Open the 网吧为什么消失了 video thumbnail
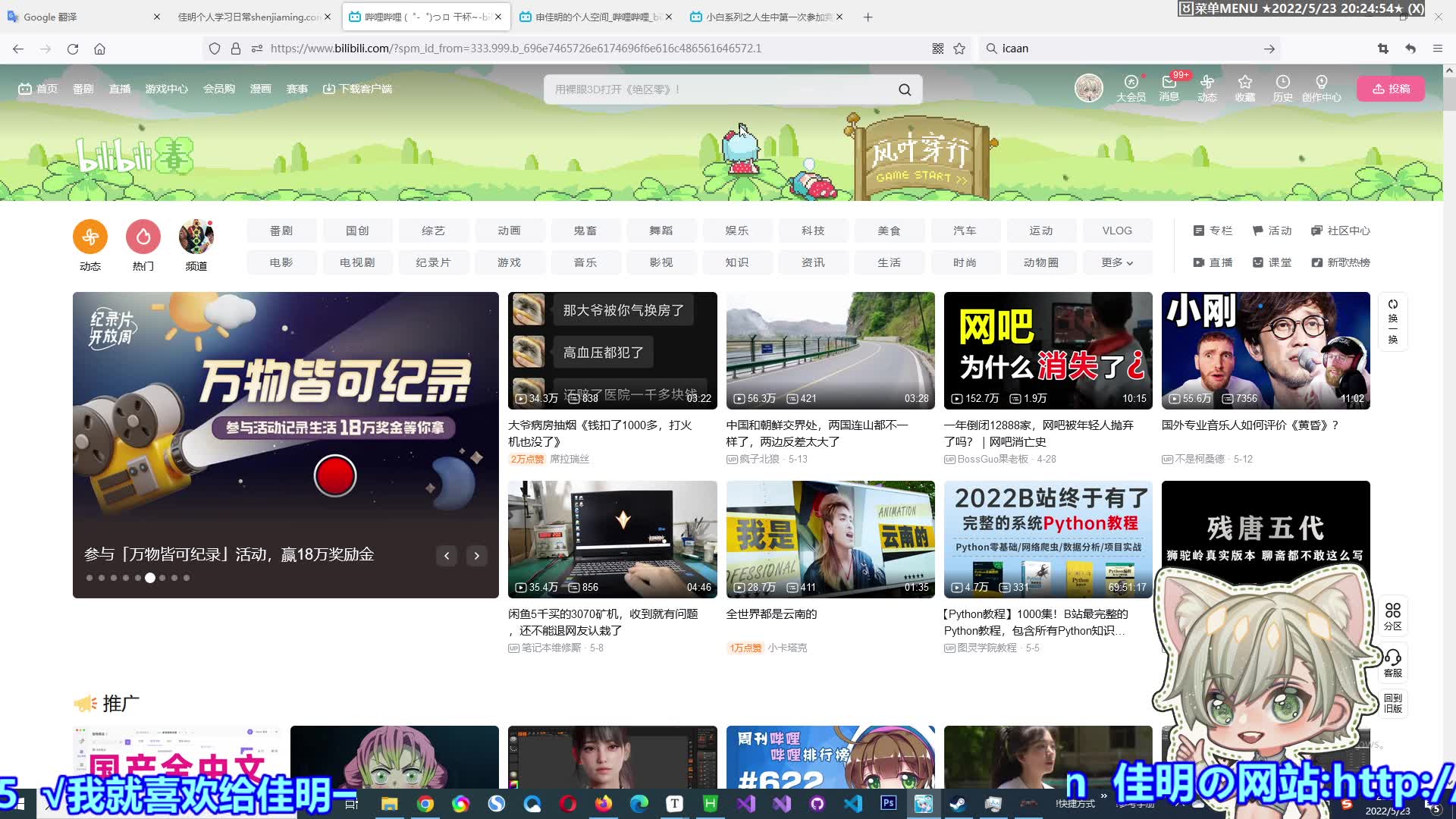Viewport: 1456px width, 819px height. tap(1048, 350)
